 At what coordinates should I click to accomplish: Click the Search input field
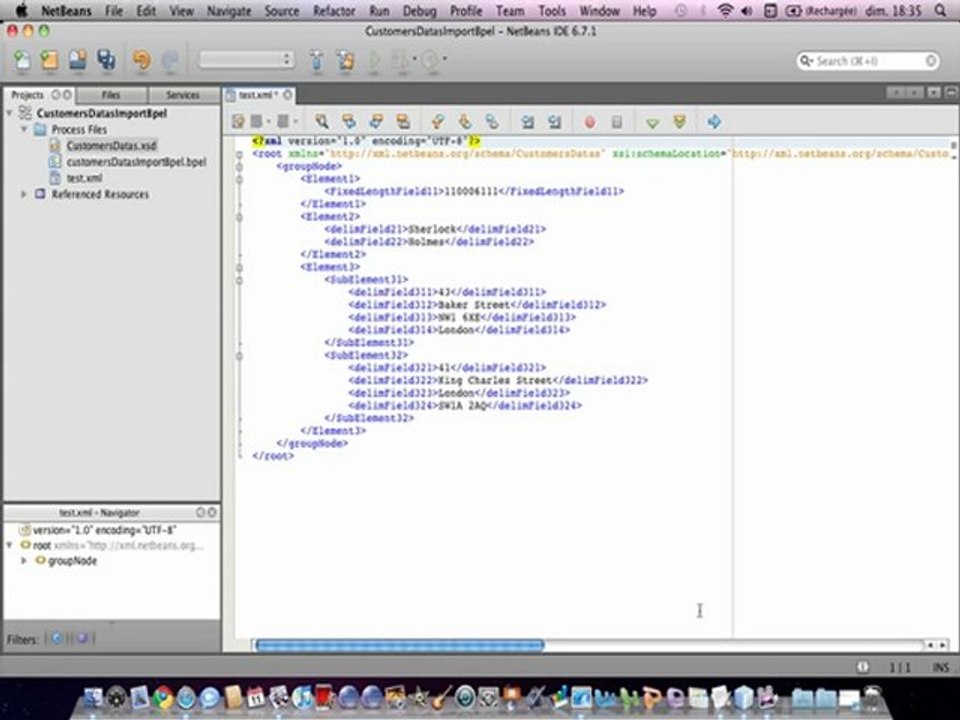click(868, 61)
